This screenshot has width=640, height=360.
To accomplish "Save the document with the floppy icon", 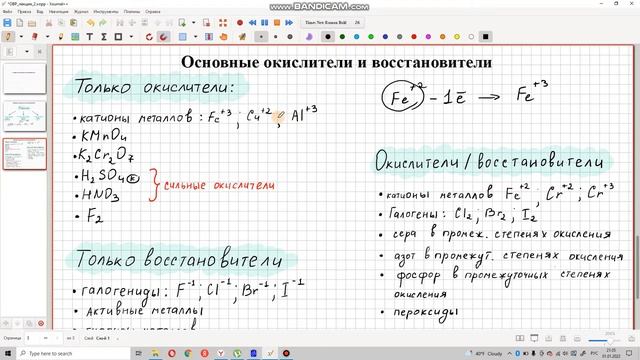I will [x=7, y=23].
